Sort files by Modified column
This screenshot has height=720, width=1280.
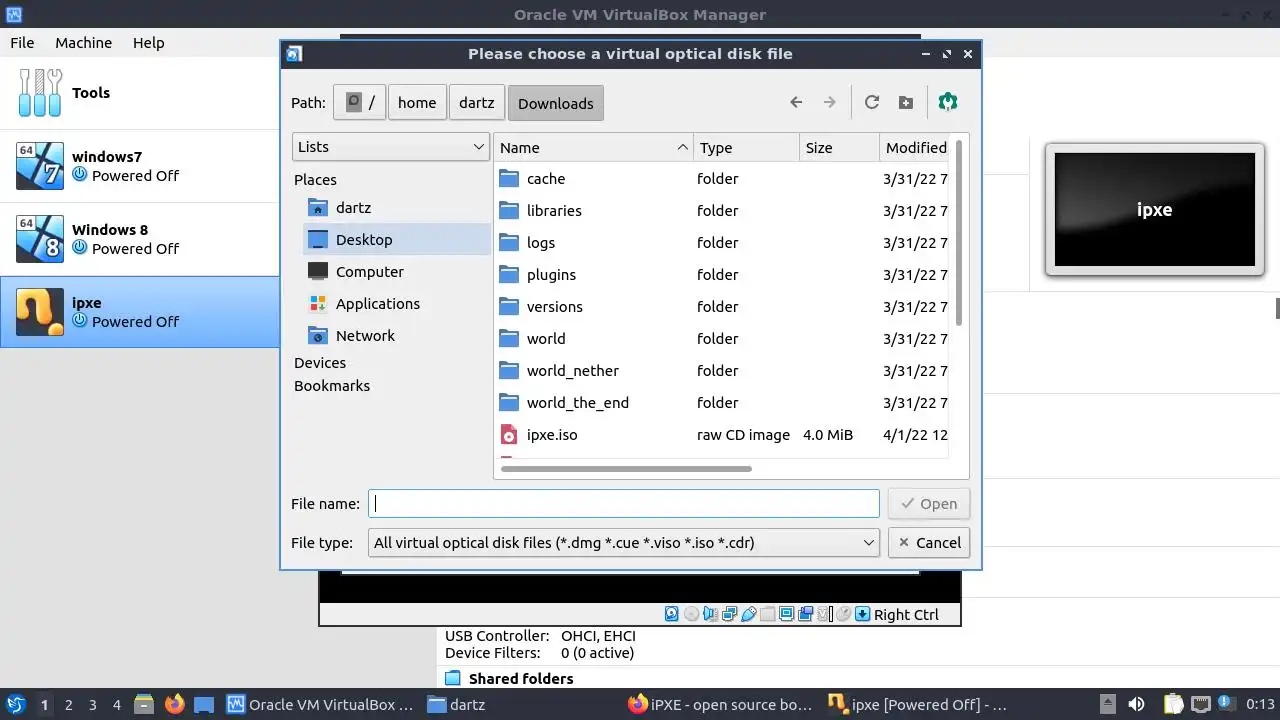(x=914, y=148)
